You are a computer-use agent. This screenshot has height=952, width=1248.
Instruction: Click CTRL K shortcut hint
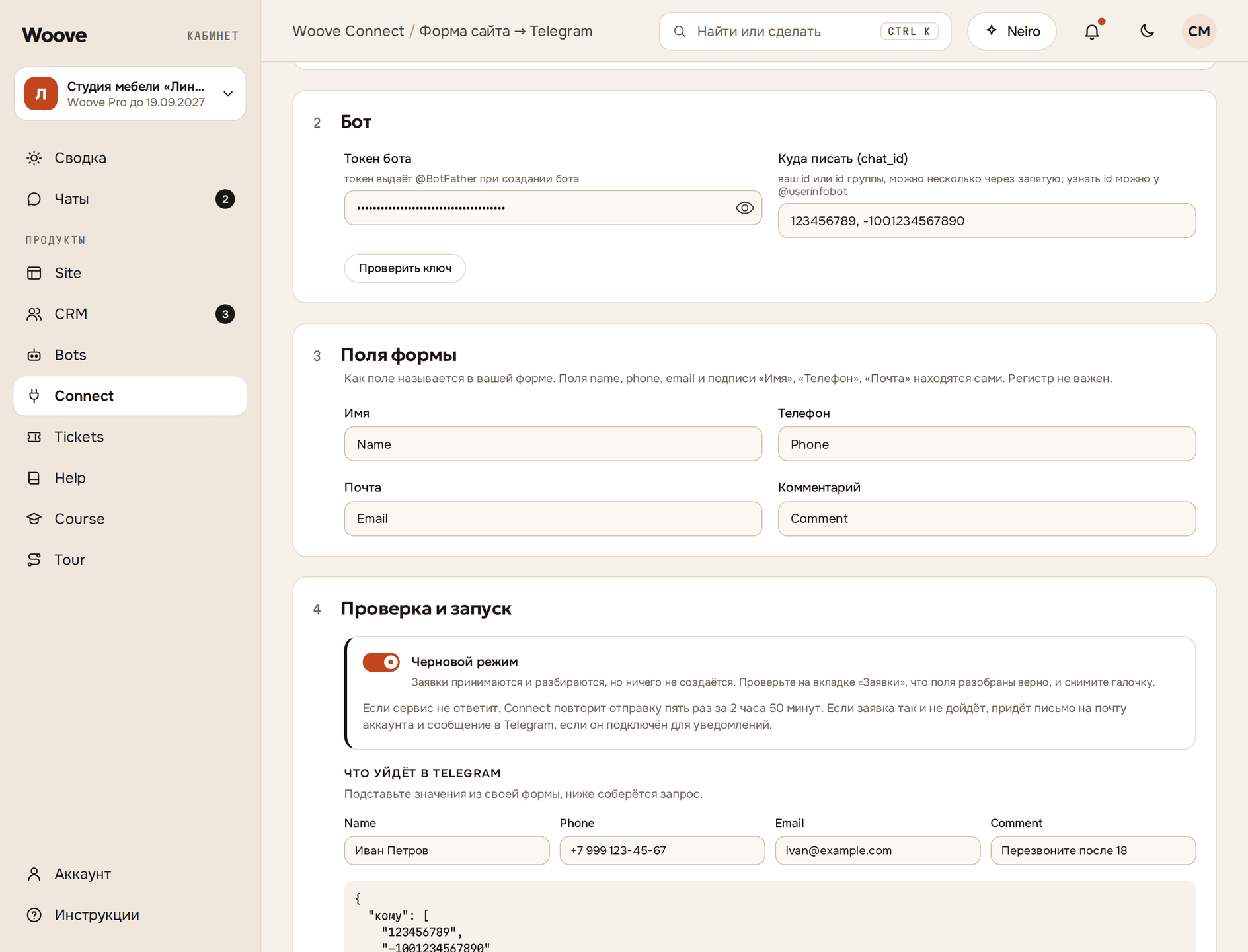910,31
